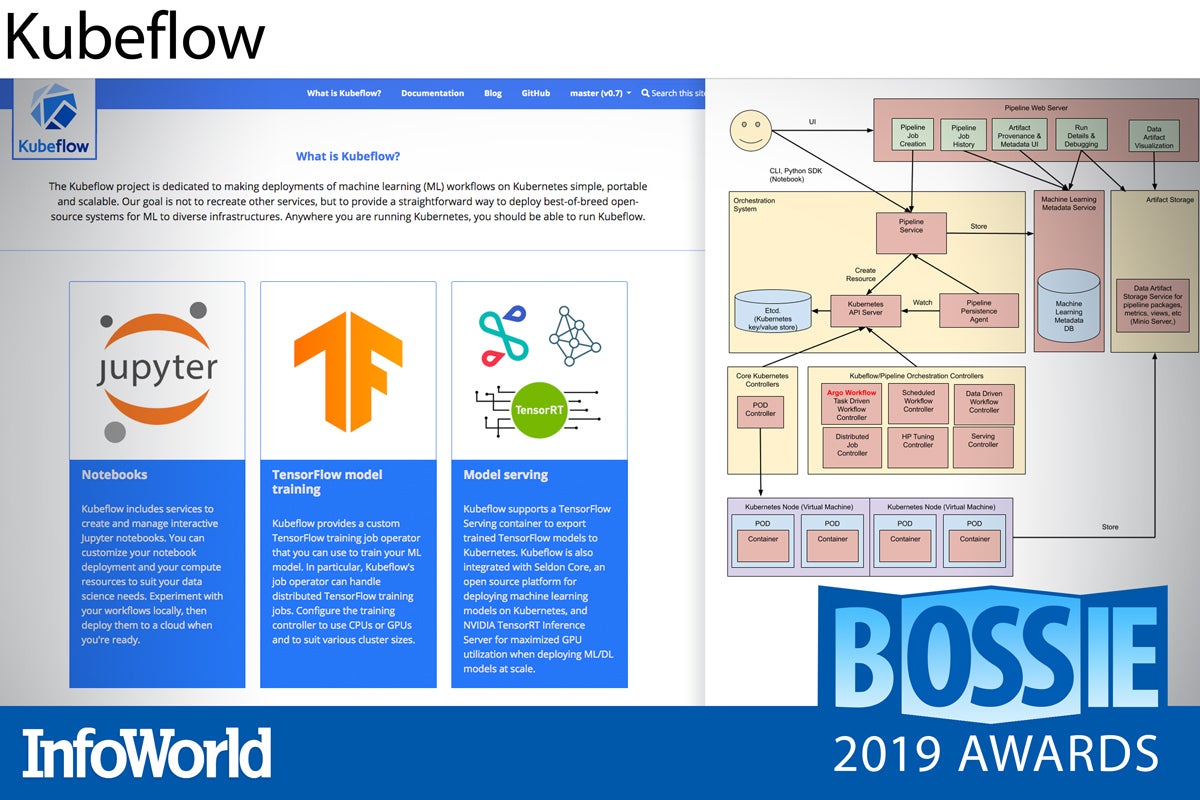Click the large Kubeflow title at top

135,37
